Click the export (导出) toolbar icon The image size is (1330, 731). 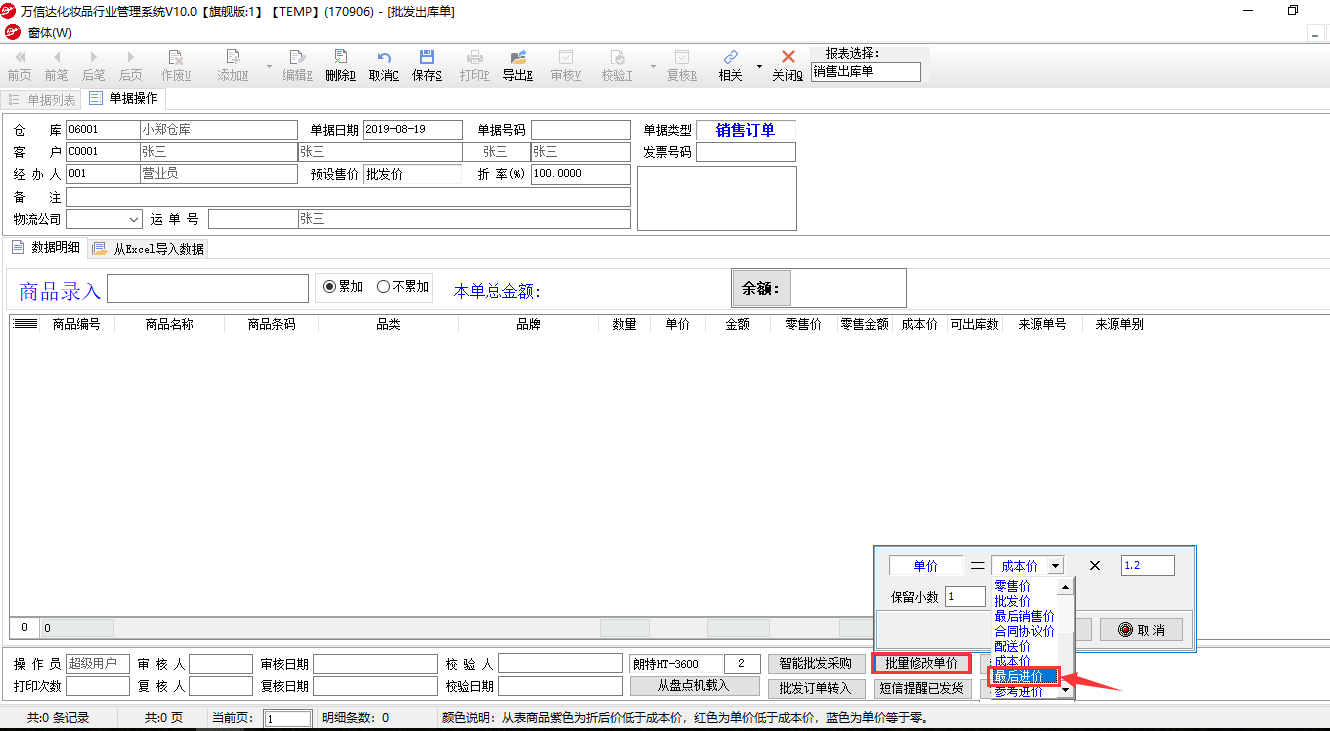pyautogui.click(x=517, y=66)
